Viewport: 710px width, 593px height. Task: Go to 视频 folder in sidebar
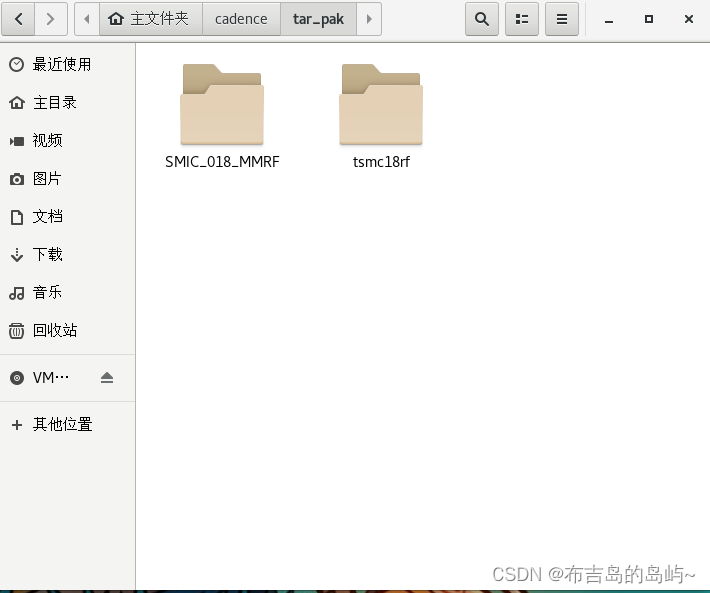47,140
